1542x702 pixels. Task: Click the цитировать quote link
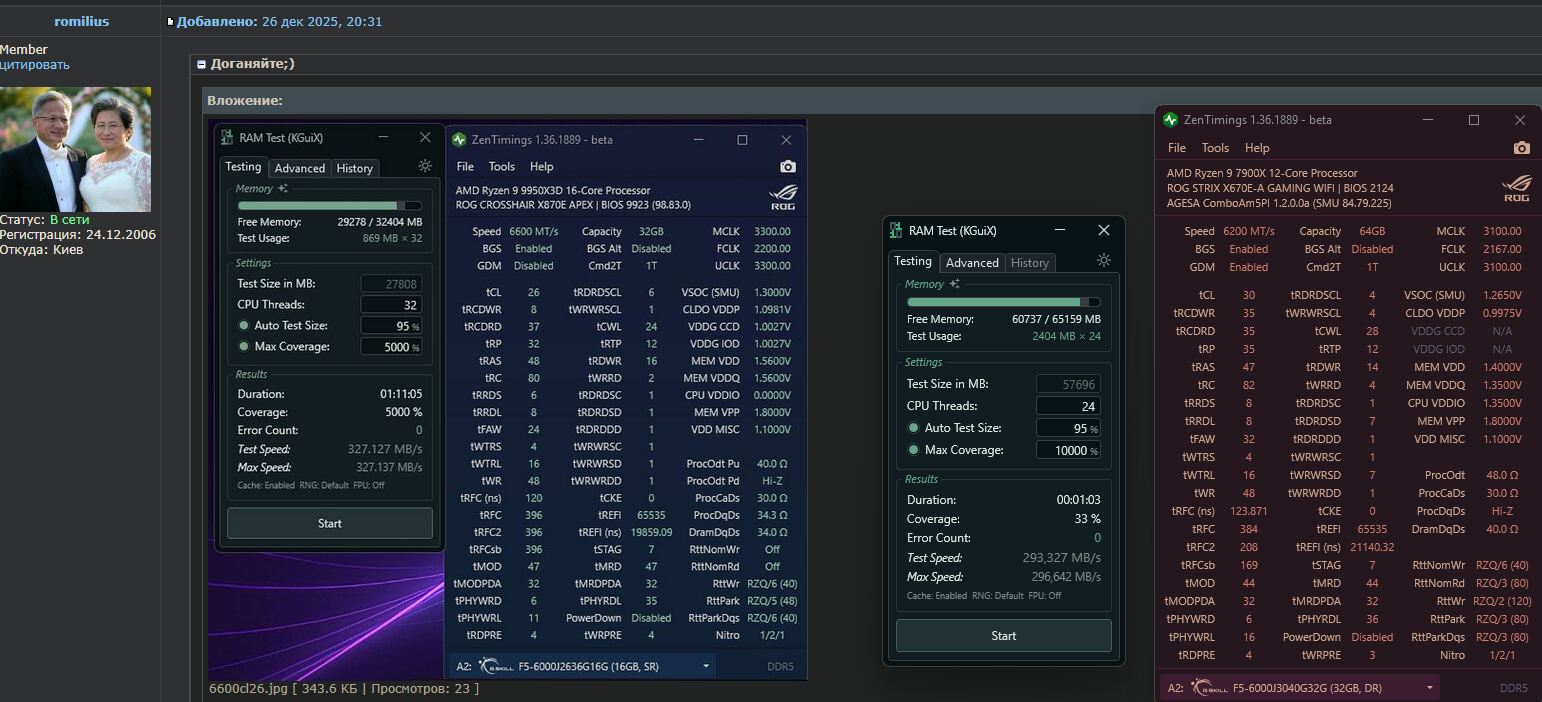point(35,65)
